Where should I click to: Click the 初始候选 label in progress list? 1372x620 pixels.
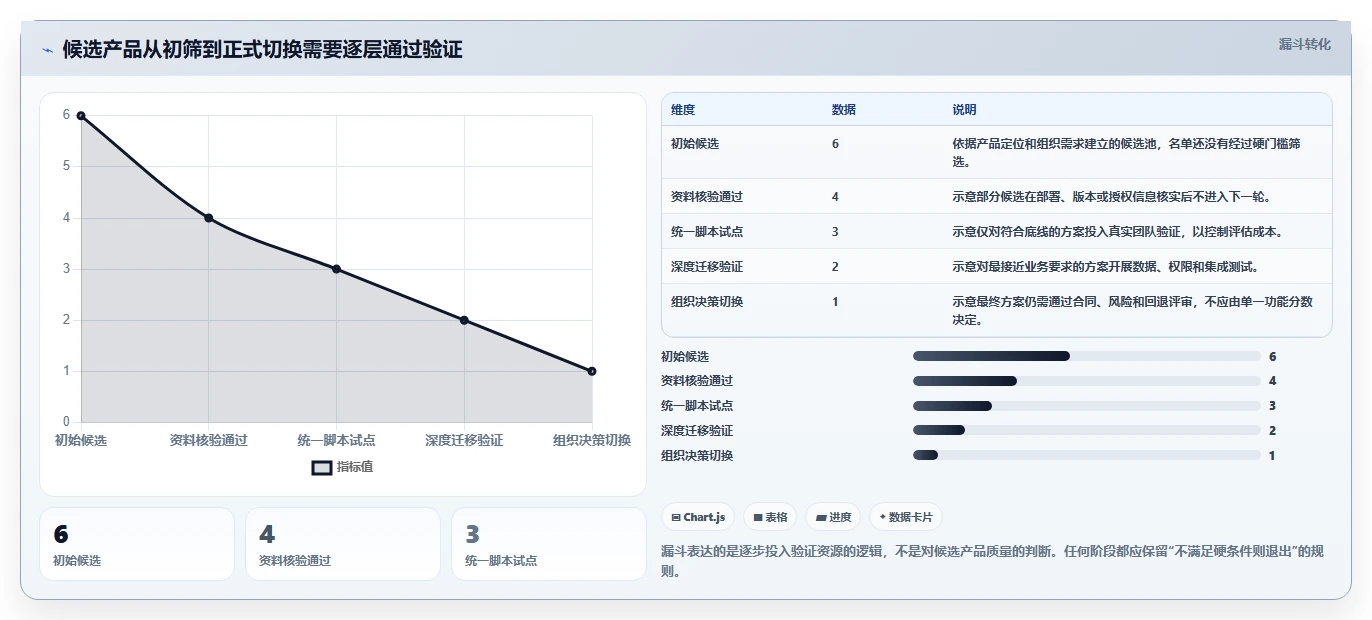(x=685, y=356)
